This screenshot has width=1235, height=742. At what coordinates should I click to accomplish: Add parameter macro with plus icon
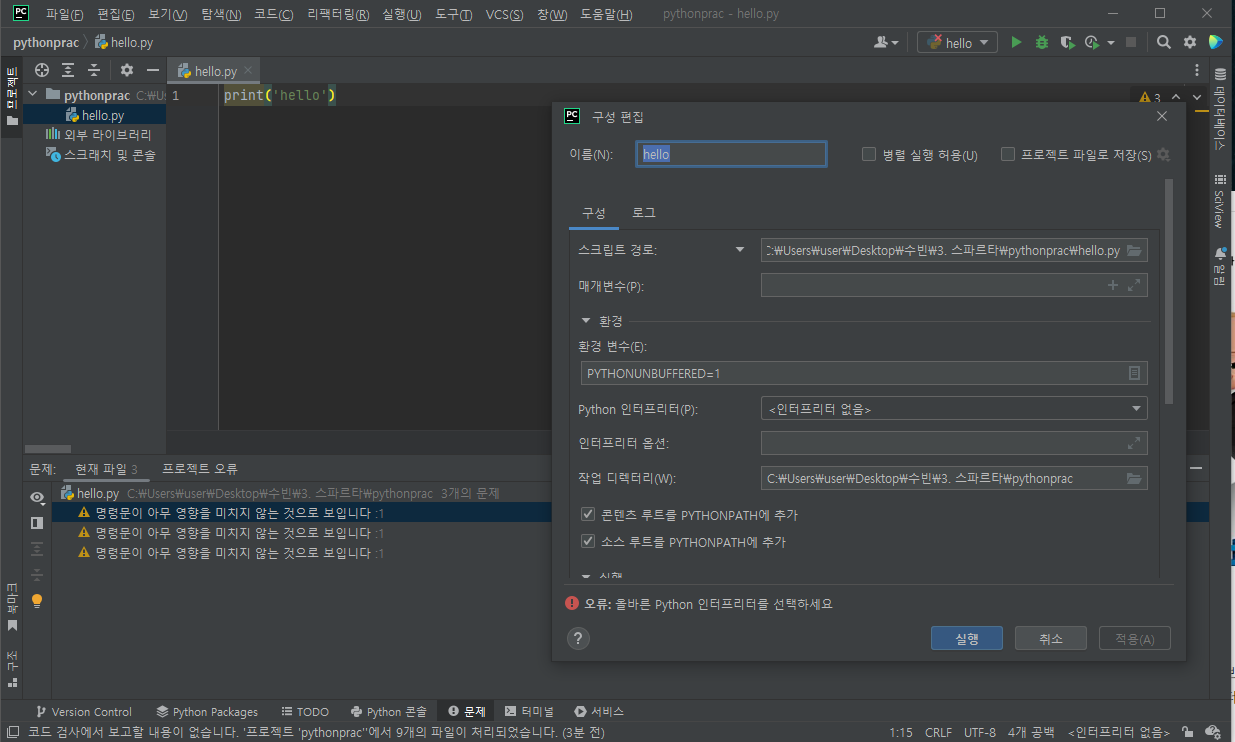coord(1112,286)
